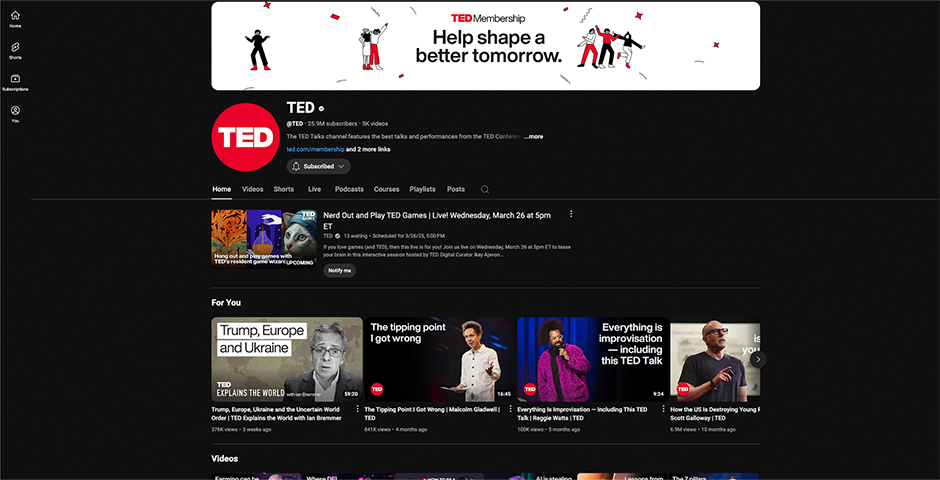The width and height of the screenshot is (940, 480).
Task: Switch to the Courses tab
Action: point(387,189)
